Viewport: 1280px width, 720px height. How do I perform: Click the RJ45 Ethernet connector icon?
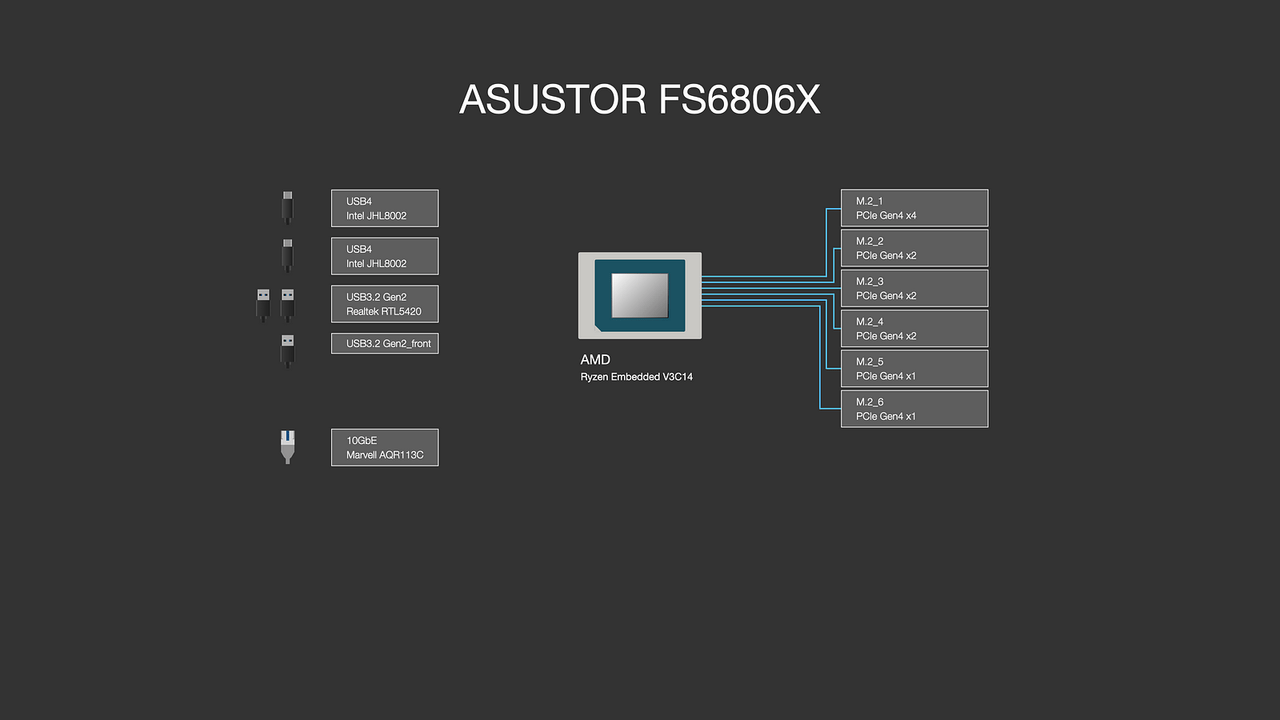click(287, 446)
